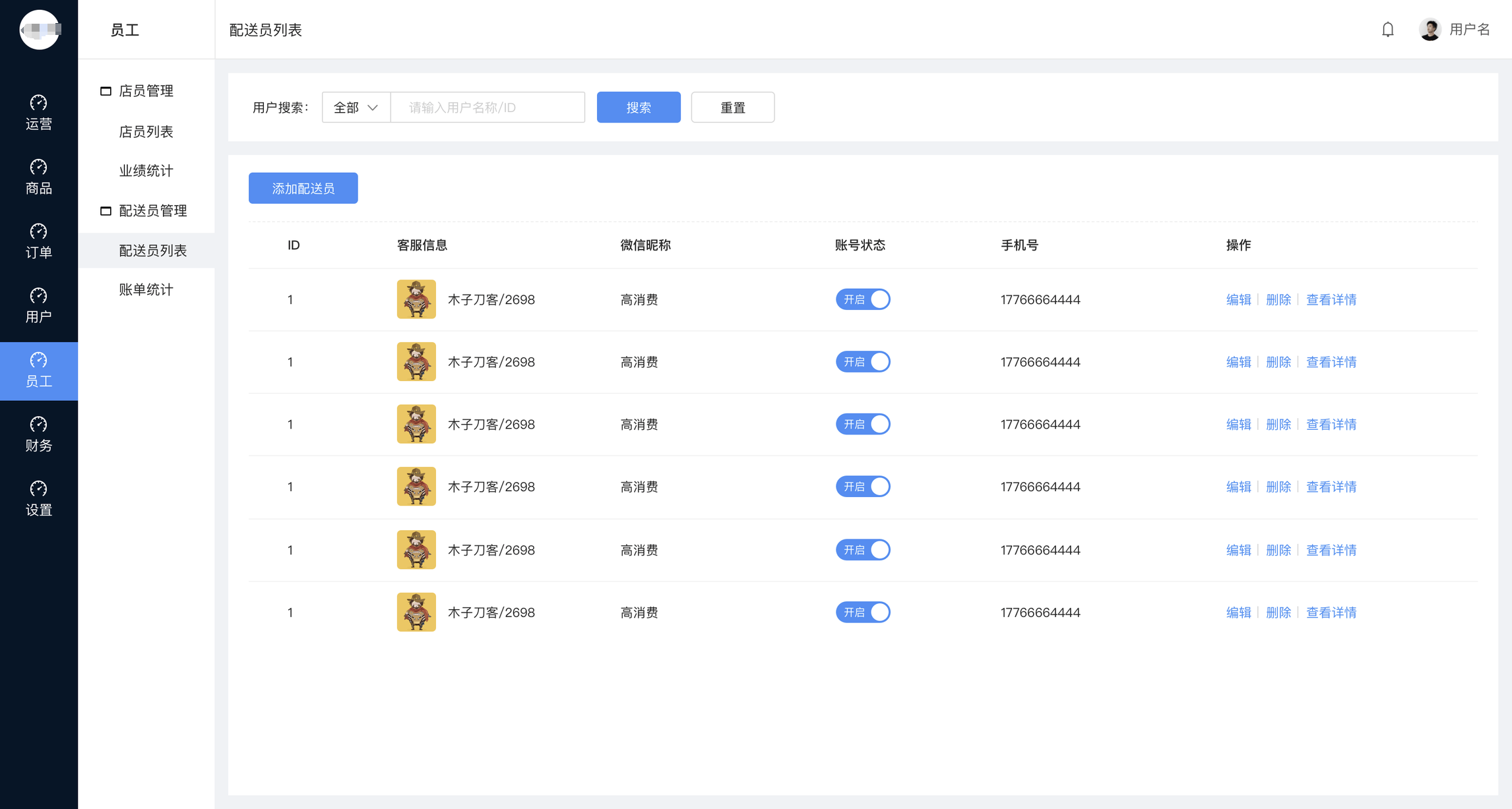Click the 重置 button
Viewport: 1512px width, 809px height.
pyautogui.click(x=733, y=107)
